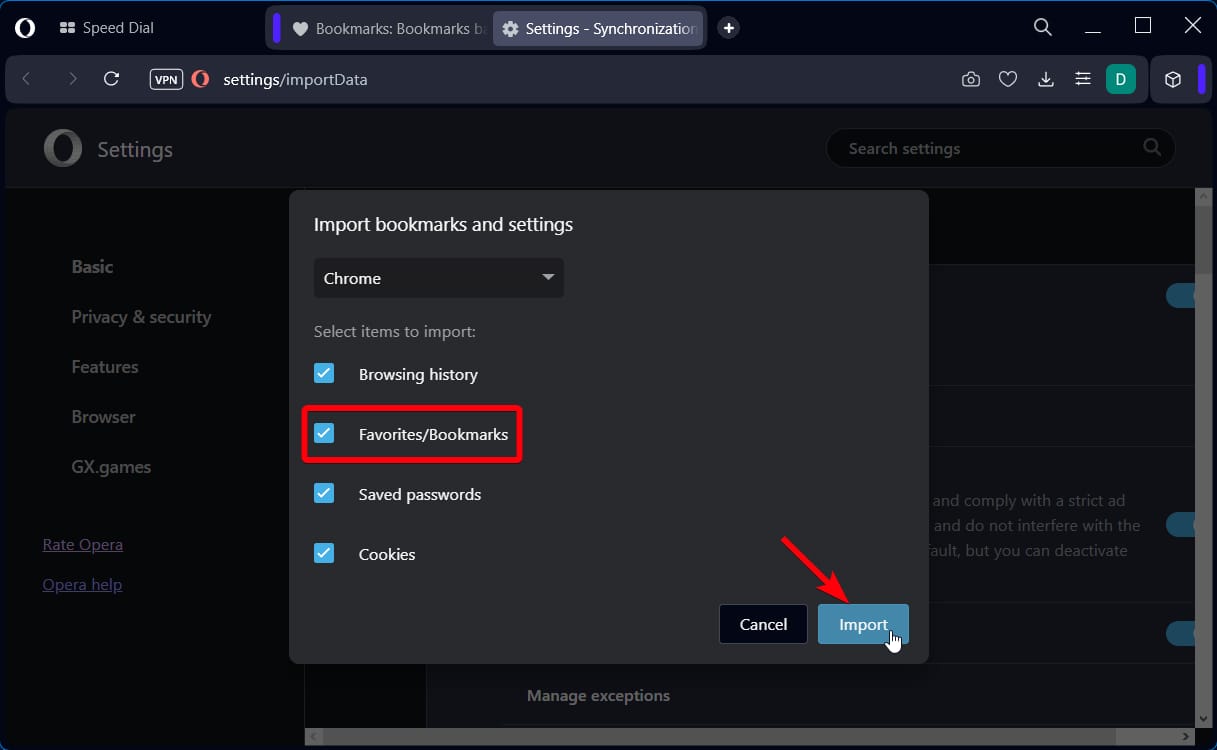Select the Settings - Synchronization tab
The image size is (1217, 750).
599,29
